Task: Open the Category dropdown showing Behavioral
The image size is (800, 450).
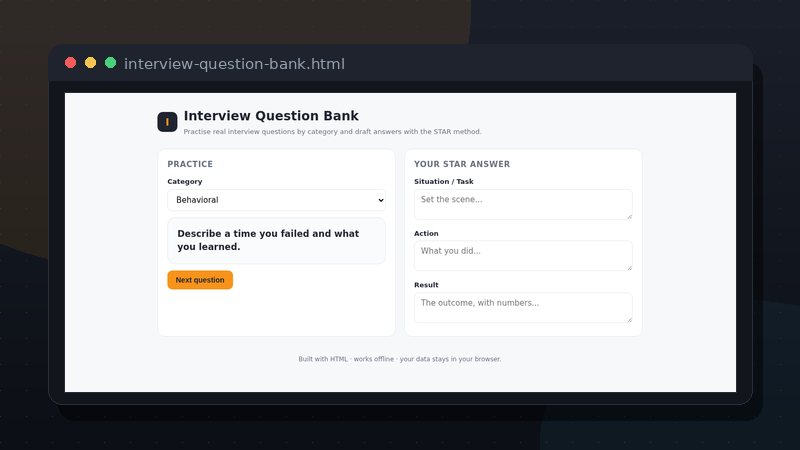Action: (277, 200)
